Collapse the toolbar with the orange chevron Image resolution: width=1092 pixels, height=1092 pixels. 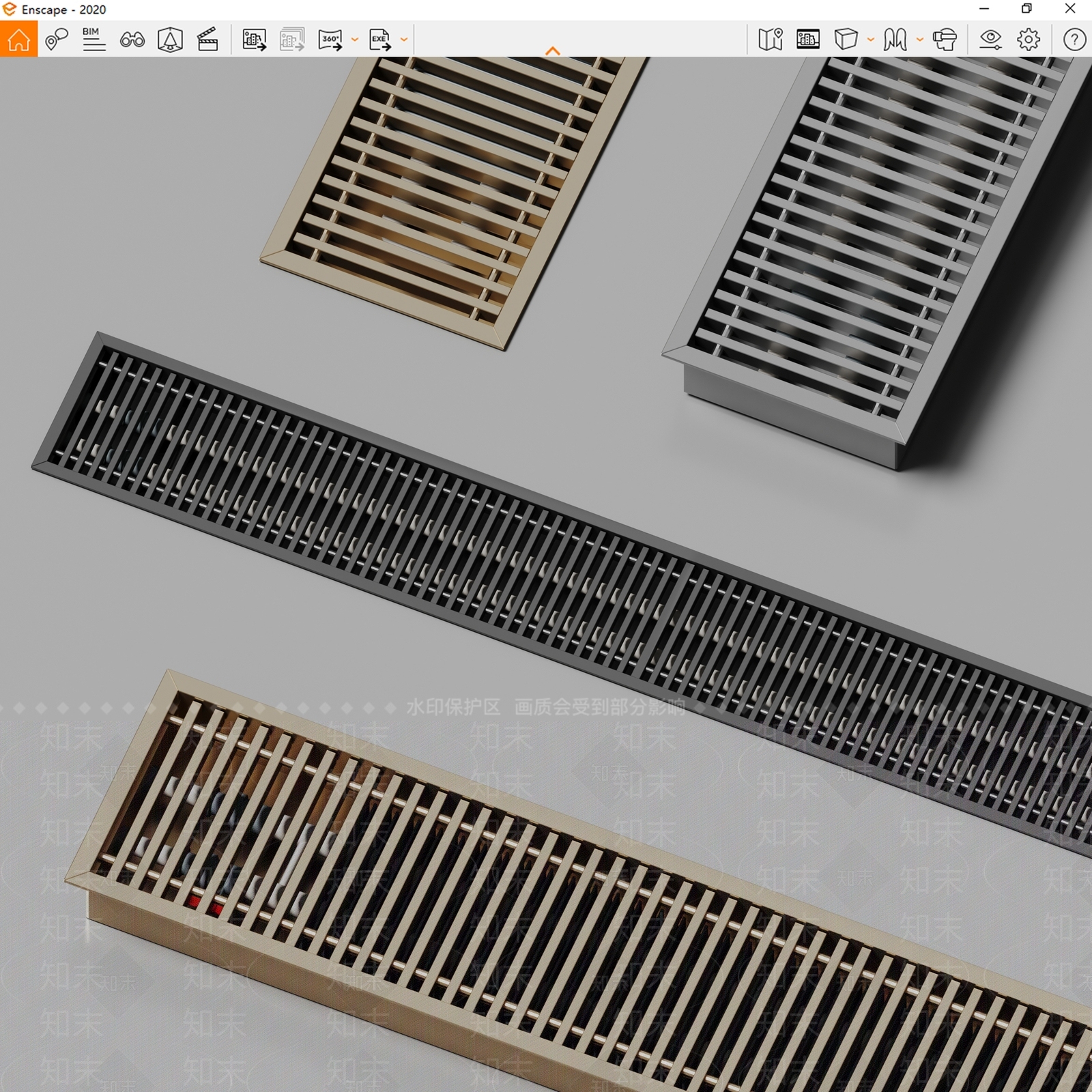(x=553, y=51)
